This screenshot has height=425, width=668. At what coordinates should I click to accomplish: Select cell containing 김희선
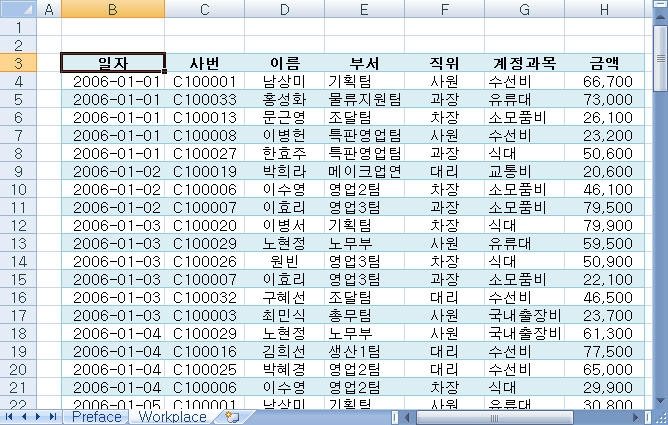point(285,351)
